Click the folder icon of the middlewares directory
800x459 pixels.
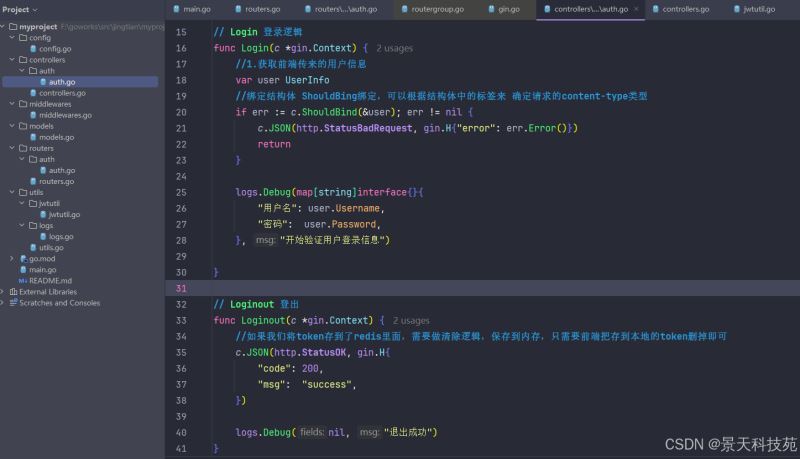click(x=23, y=104)
